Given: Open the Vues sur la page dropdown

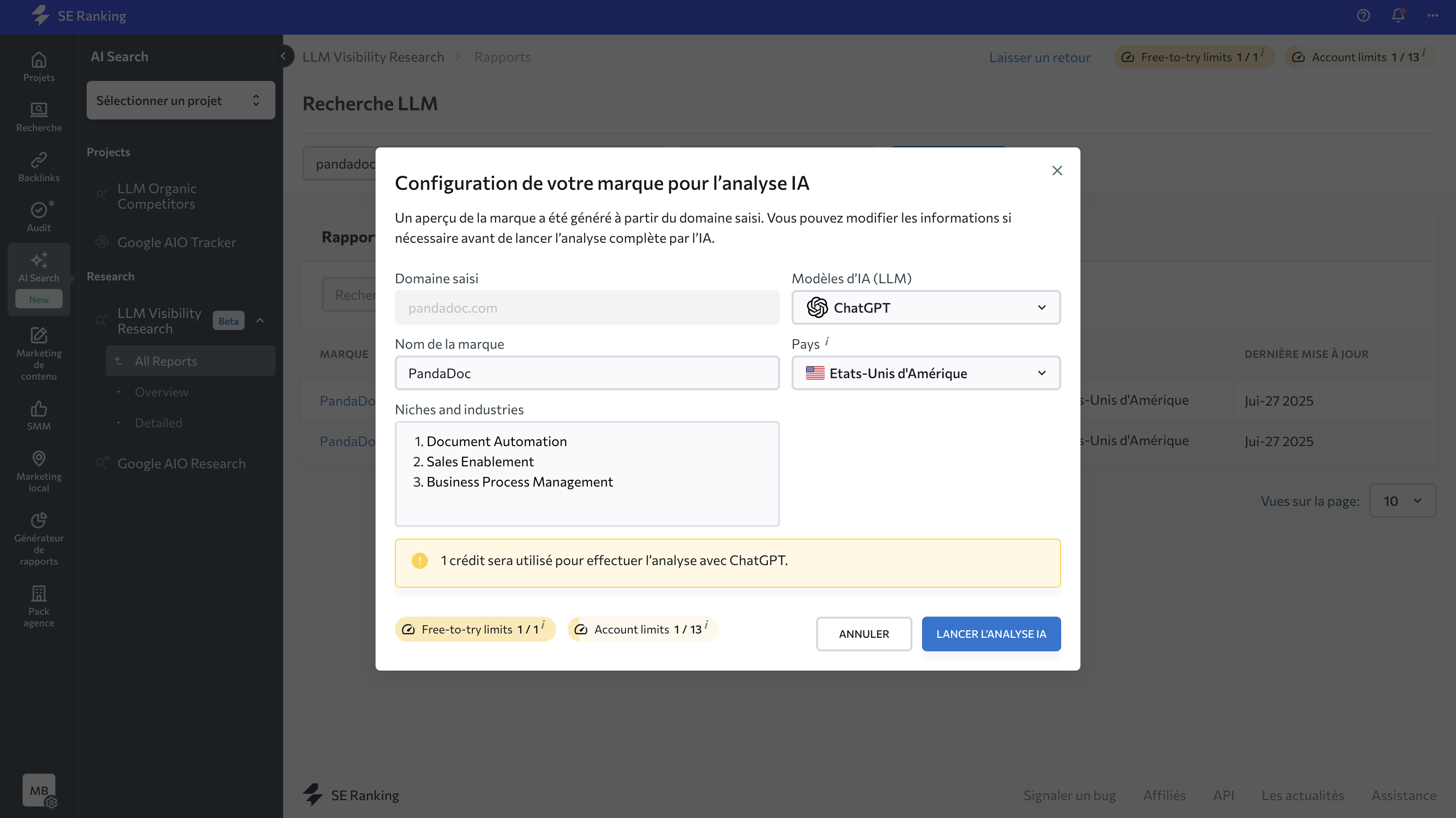Looking at the screenshot, I should [1402, 501].
